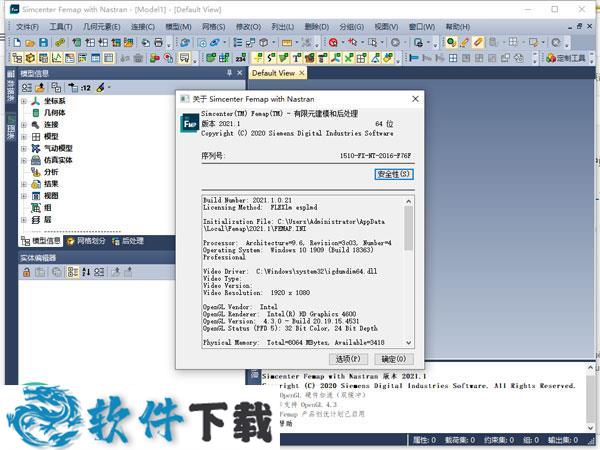Open the Meshing Toolbox cube icon in second toolbar
Image resolution: width=600 pixels, height=450 pixels.
point(30,58)
